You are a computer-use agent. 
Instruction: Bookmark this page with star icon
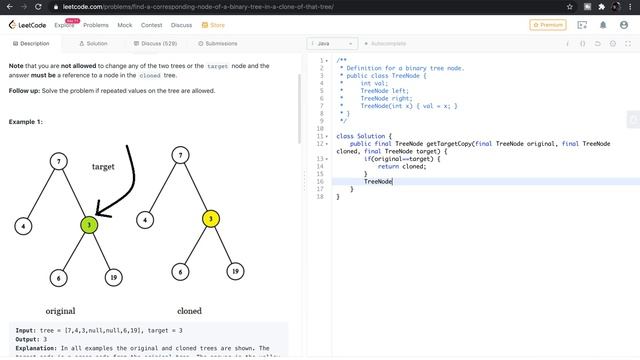click(570, 7)
